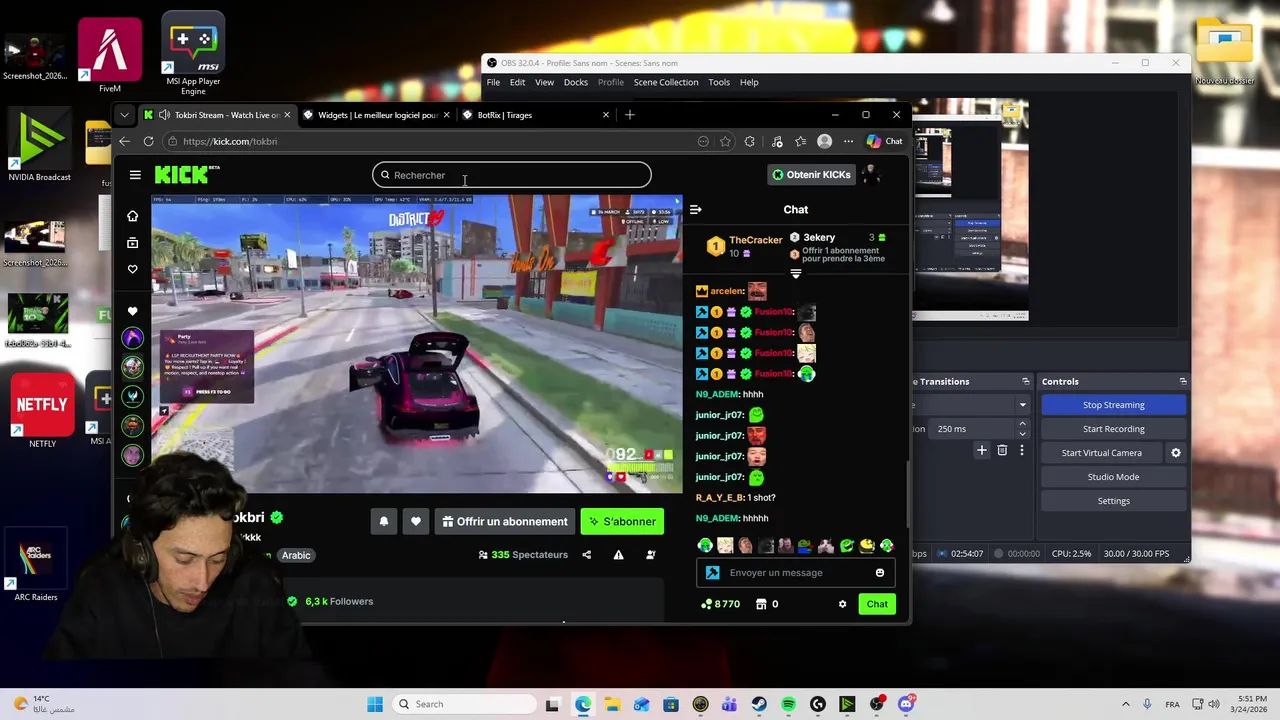Click the chat identity badge in message box
Image resolution: width=1280 pixels, height=720 pixels.
point(712,573)
